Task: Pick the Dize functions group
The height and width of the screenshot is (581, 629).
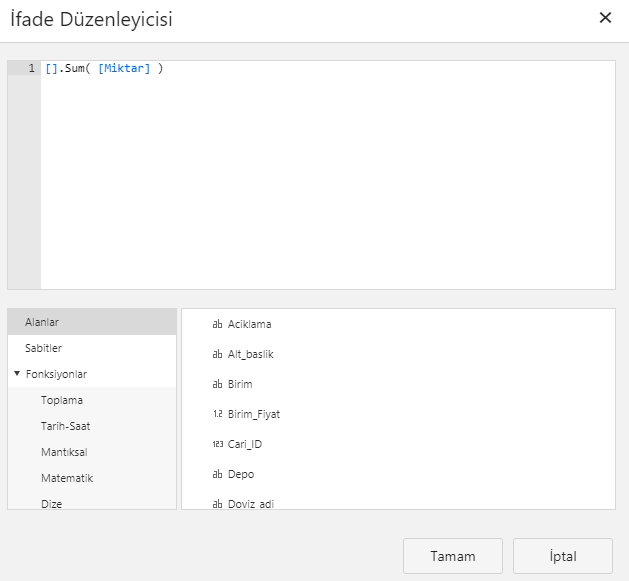Action: click(x=52, y=503)
